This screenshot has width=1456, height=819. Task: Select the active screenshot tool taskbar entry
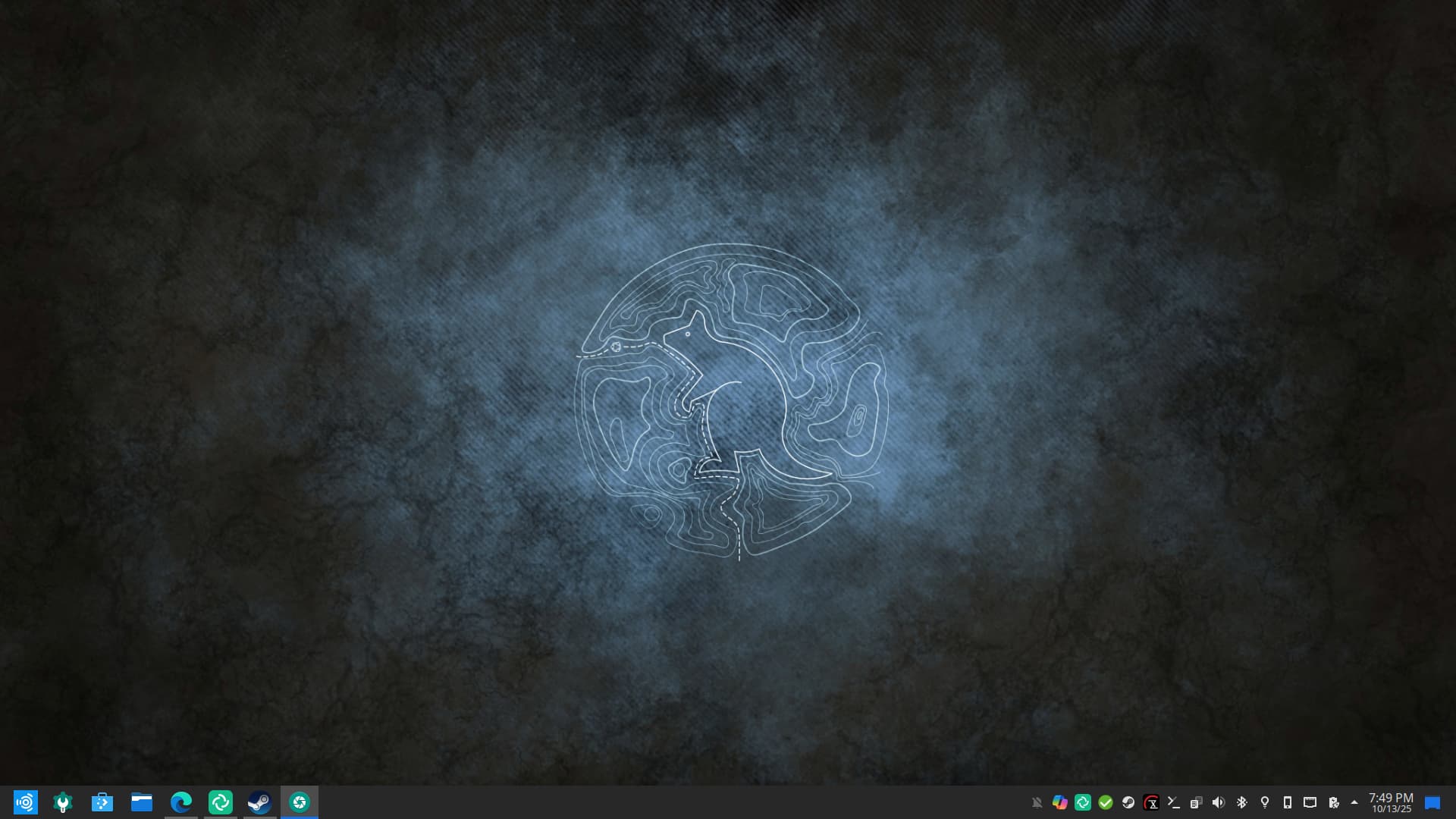300,802
